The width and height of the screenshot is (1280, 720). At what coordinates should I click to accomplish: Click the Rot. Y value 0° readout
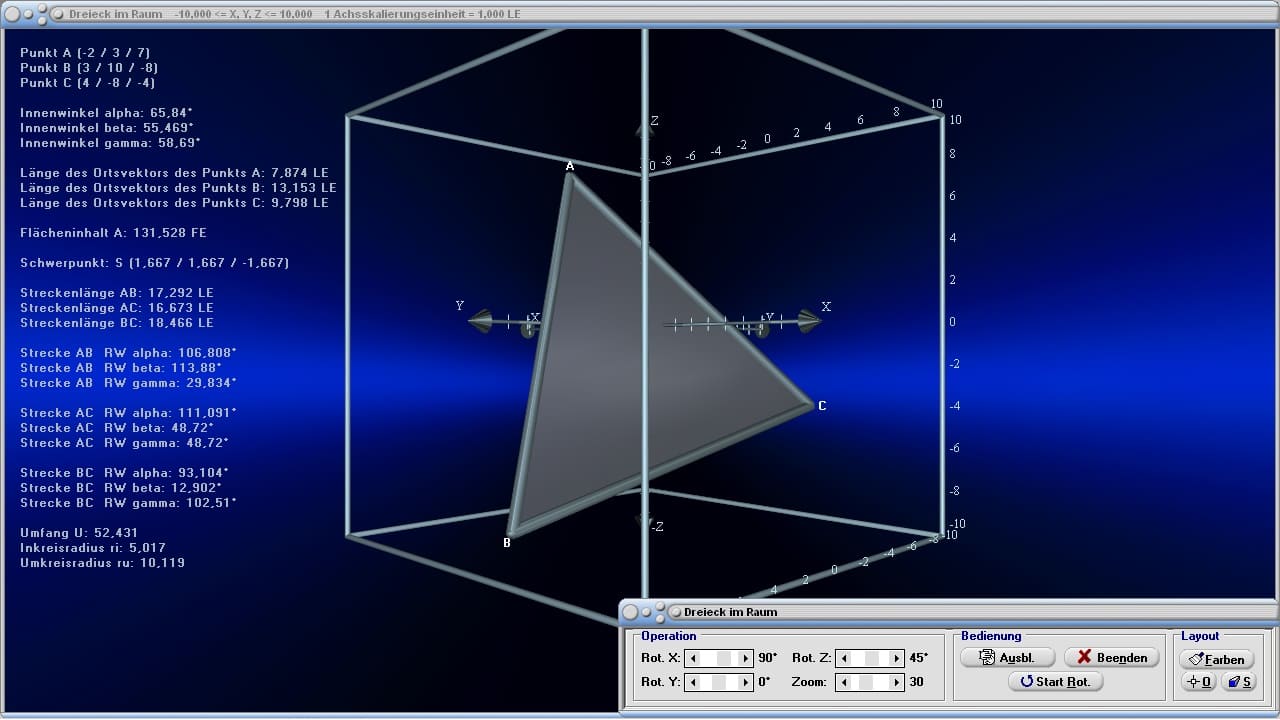[764, 682]
